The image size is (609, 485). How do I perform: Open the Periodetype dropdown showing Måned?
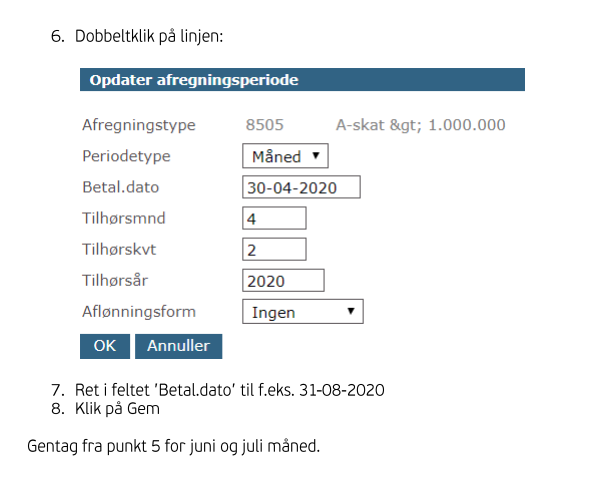tap(285, 156)
